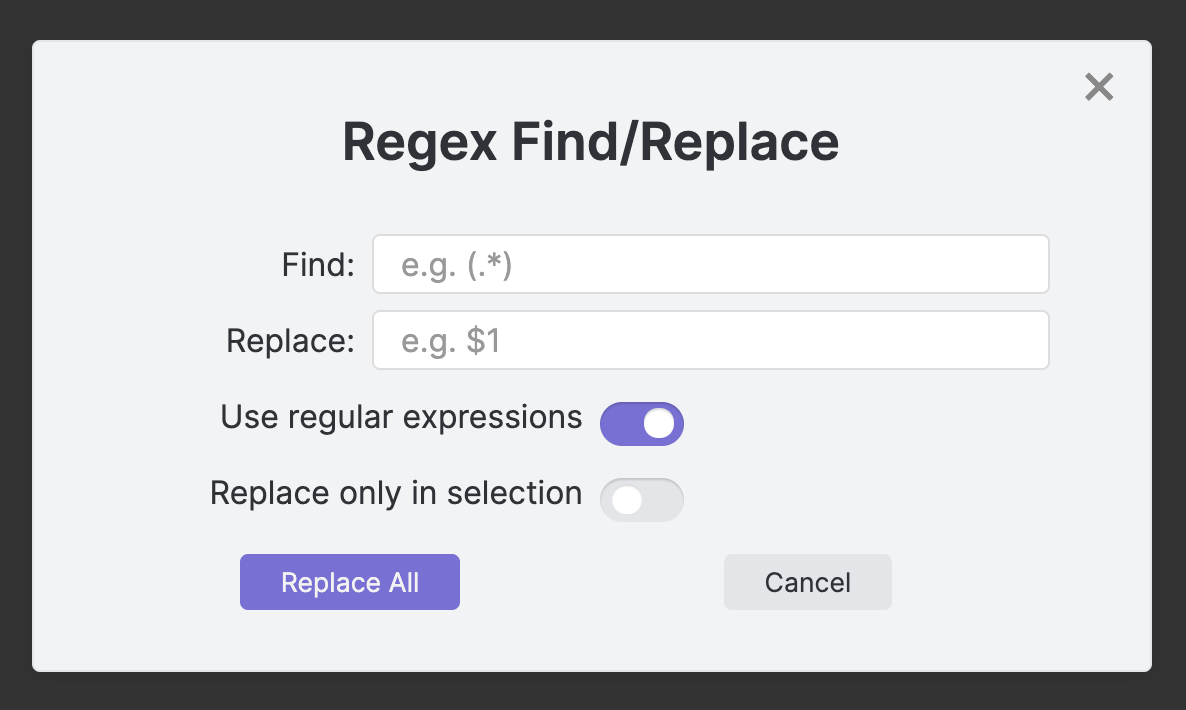The image size is (1186, 710).
Task: Click Cancel to dismiss the dialog
Action: [x=807, y=581]
